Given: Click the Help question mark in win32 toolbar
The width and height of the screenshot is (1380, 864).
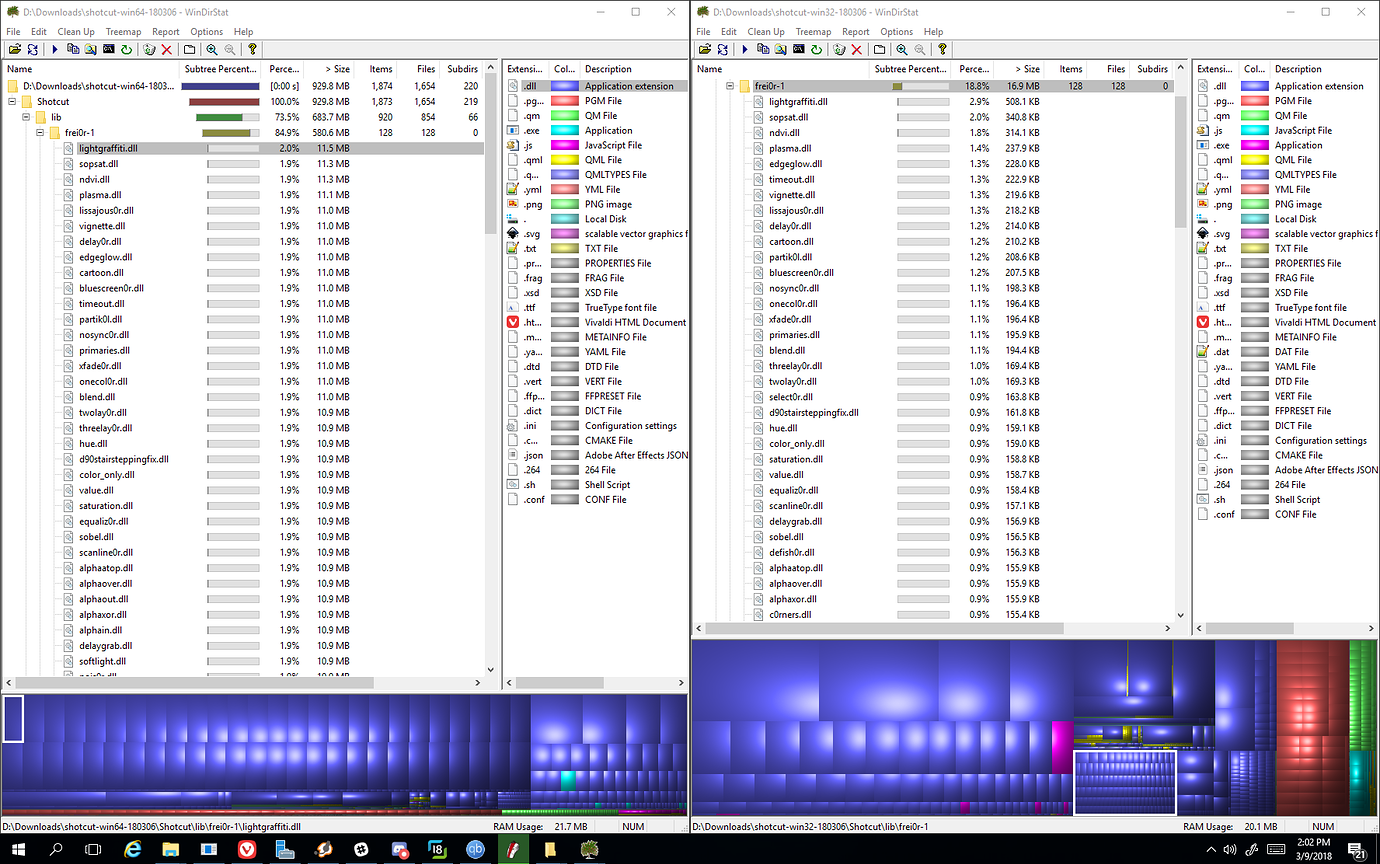Looking at the screenshot, I should point(943,49).
